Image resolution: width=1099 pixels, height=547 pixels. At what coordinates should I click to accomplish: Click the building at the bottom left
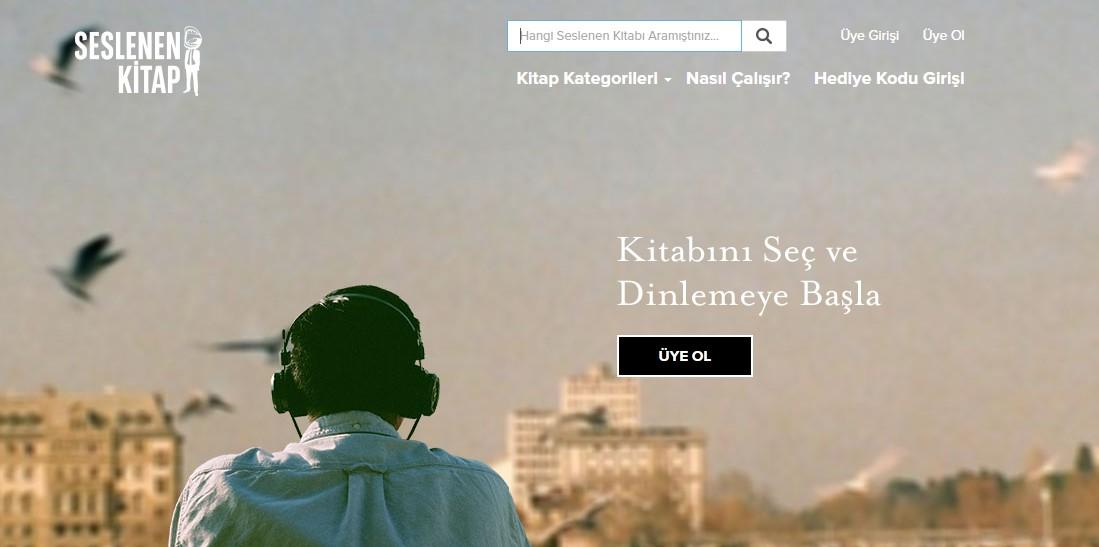tap(90, 466)
